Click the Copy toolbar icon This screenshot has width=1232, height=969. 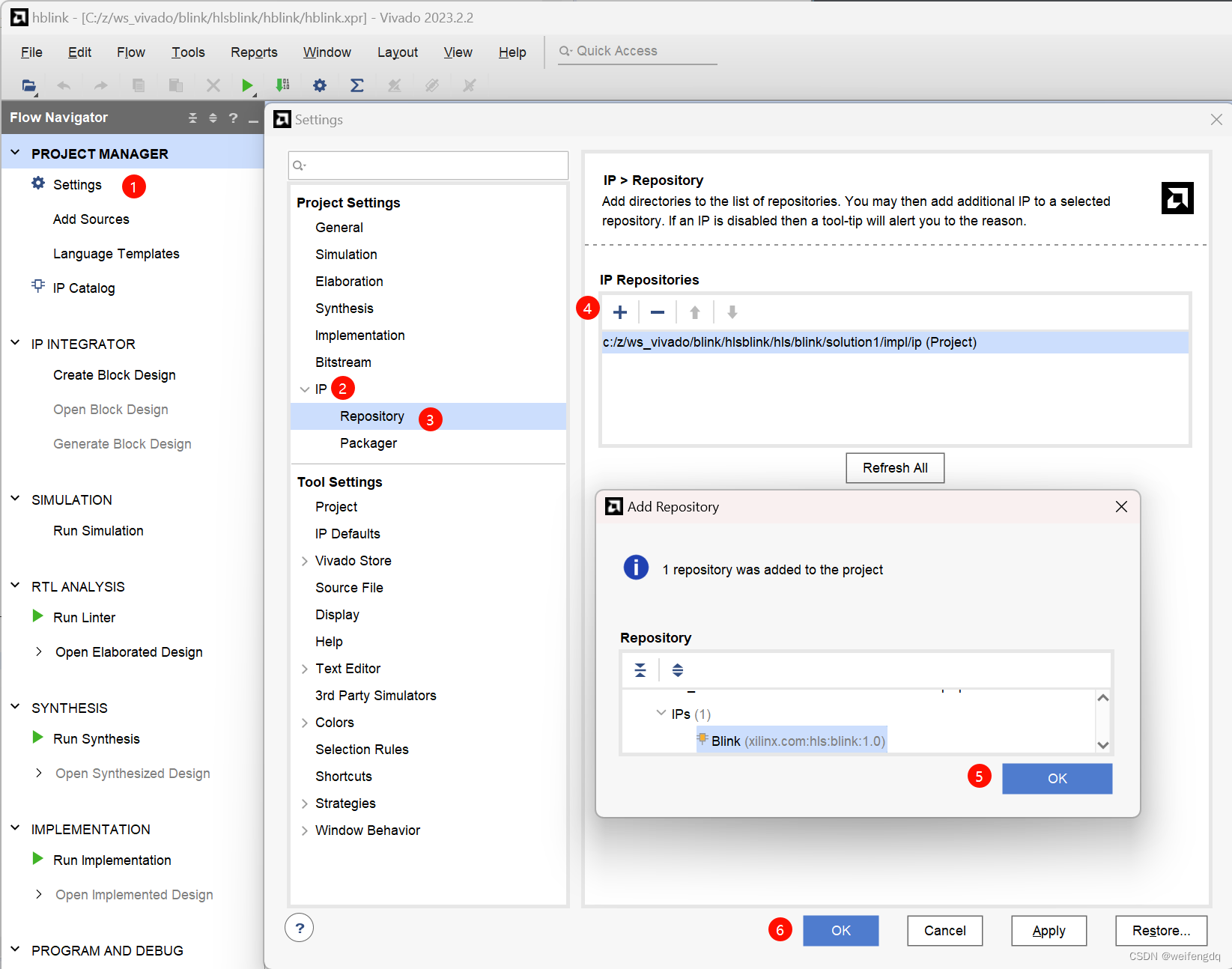[x=139, y=85]
